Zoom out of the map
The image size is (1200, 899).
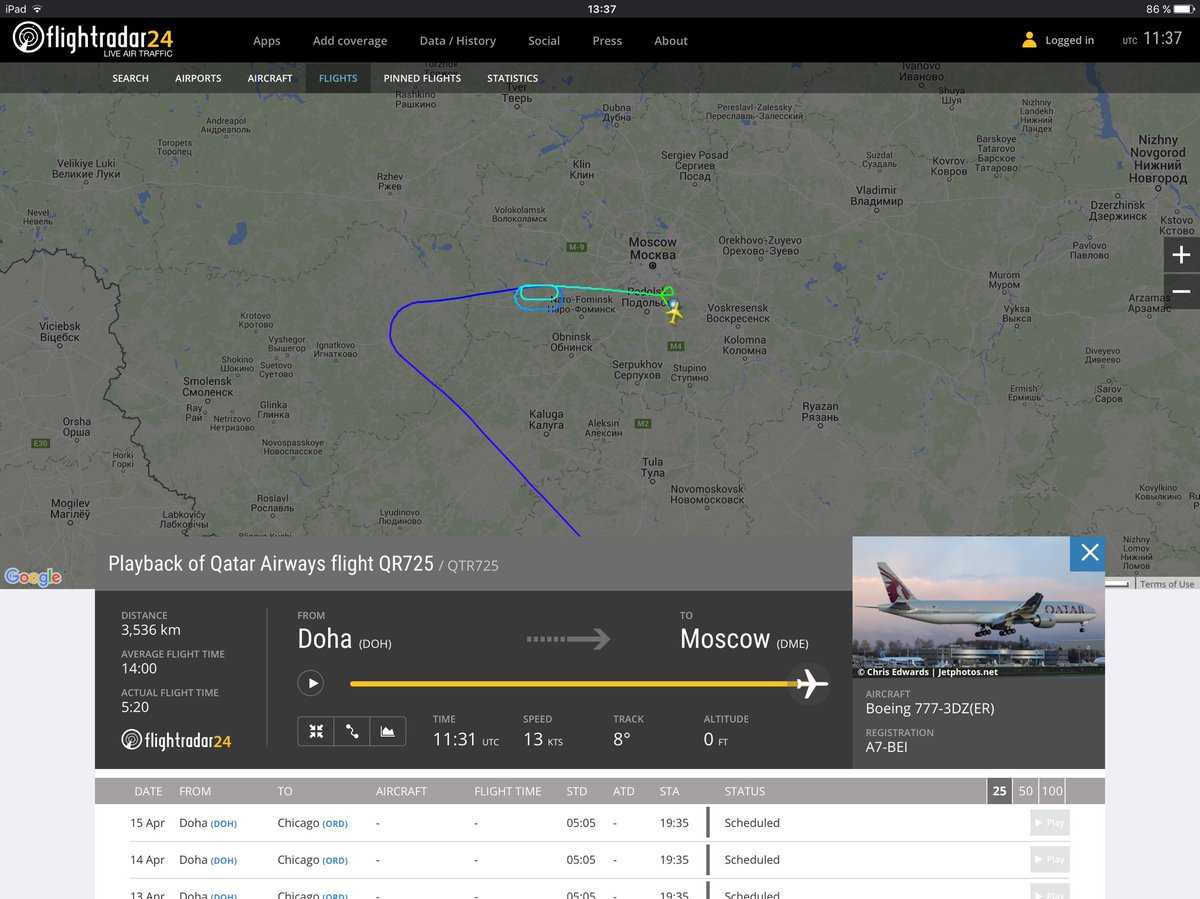[1181, 291]
